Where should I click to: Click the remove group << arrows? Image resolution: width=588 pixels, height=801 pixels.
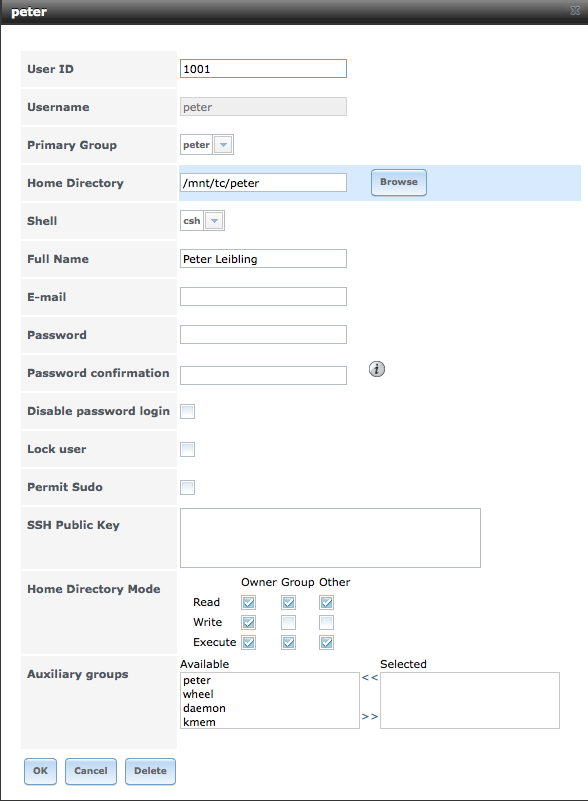pyautogui.click(x=370, y=677)
